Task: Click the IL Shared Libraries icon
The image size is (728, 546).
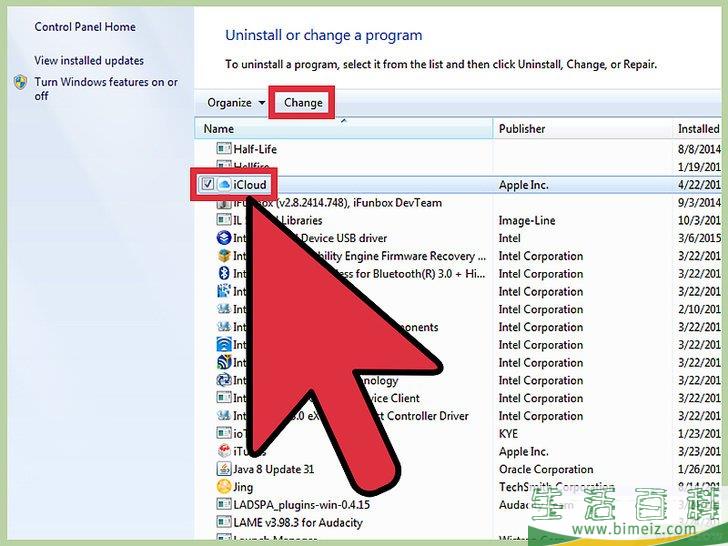Action: coord(224,220)
